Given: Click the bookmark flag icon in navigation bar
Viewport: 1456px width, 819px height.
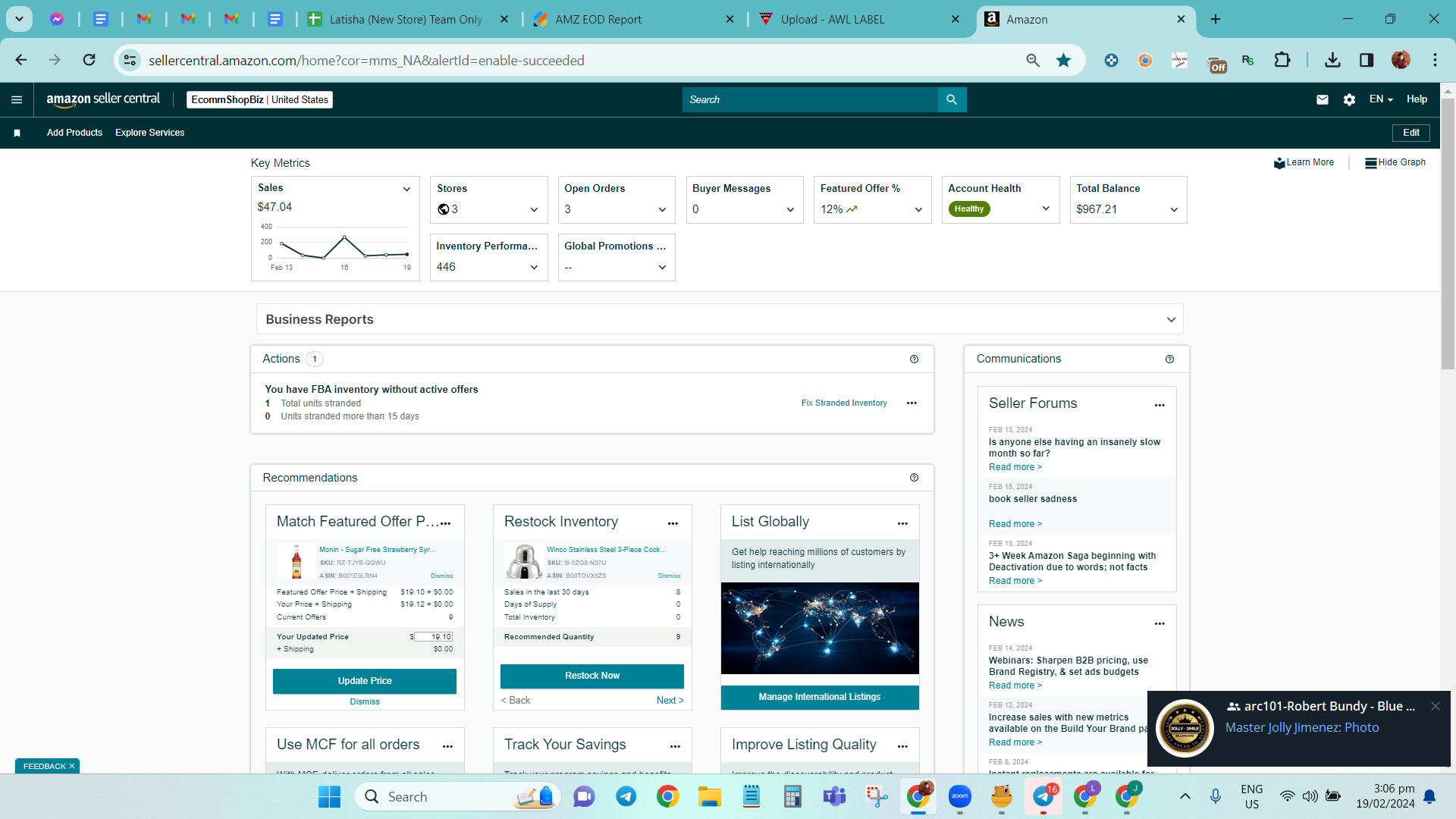Looking at the screenshot, I should click(x=17, y=133).
